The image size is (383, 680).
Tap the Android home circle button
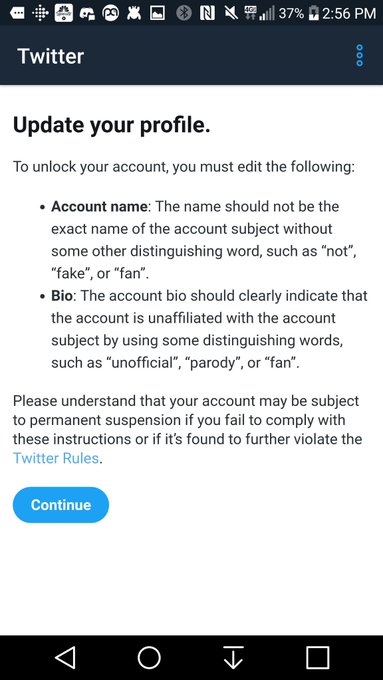[x=149, y=657]
